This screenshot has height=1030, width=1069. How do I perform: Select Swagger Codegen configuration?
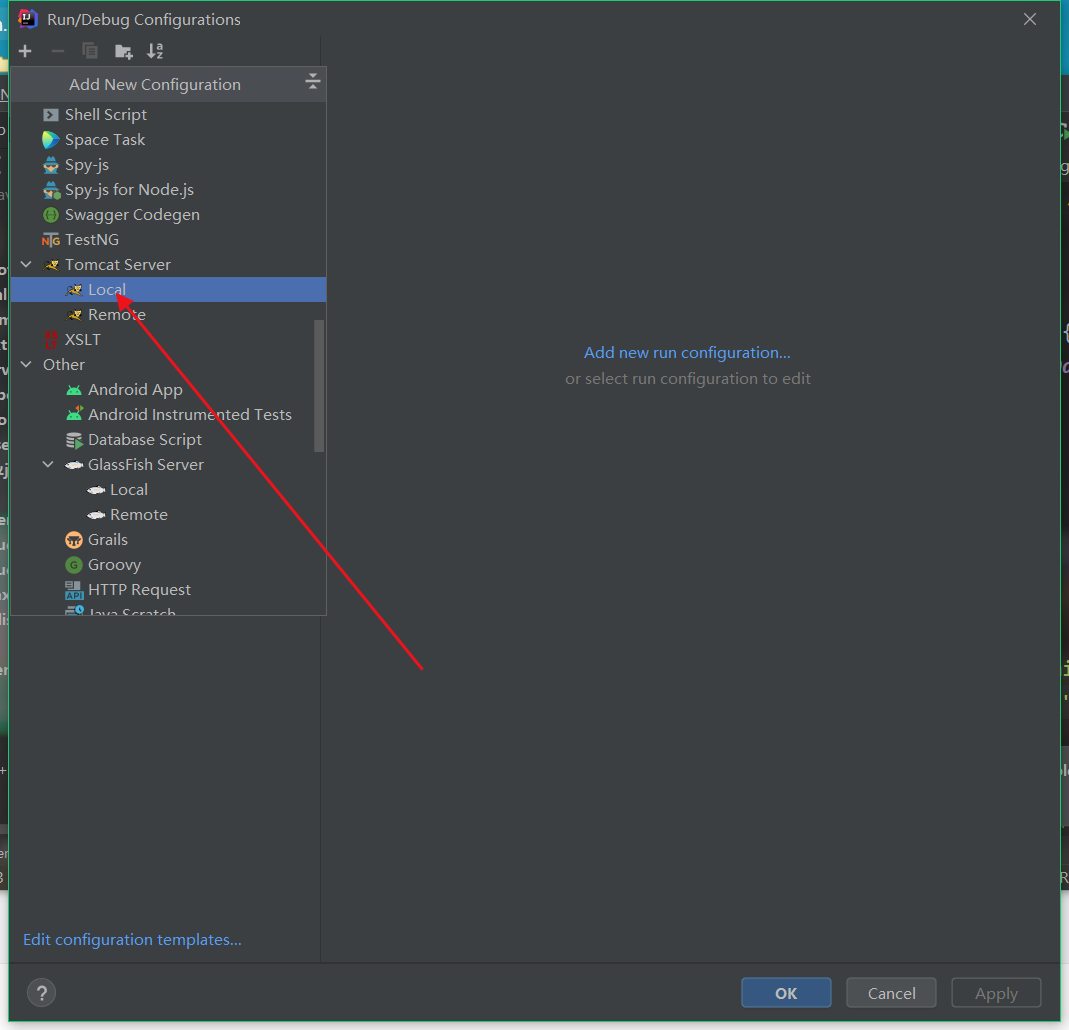(x=168, y=215)
